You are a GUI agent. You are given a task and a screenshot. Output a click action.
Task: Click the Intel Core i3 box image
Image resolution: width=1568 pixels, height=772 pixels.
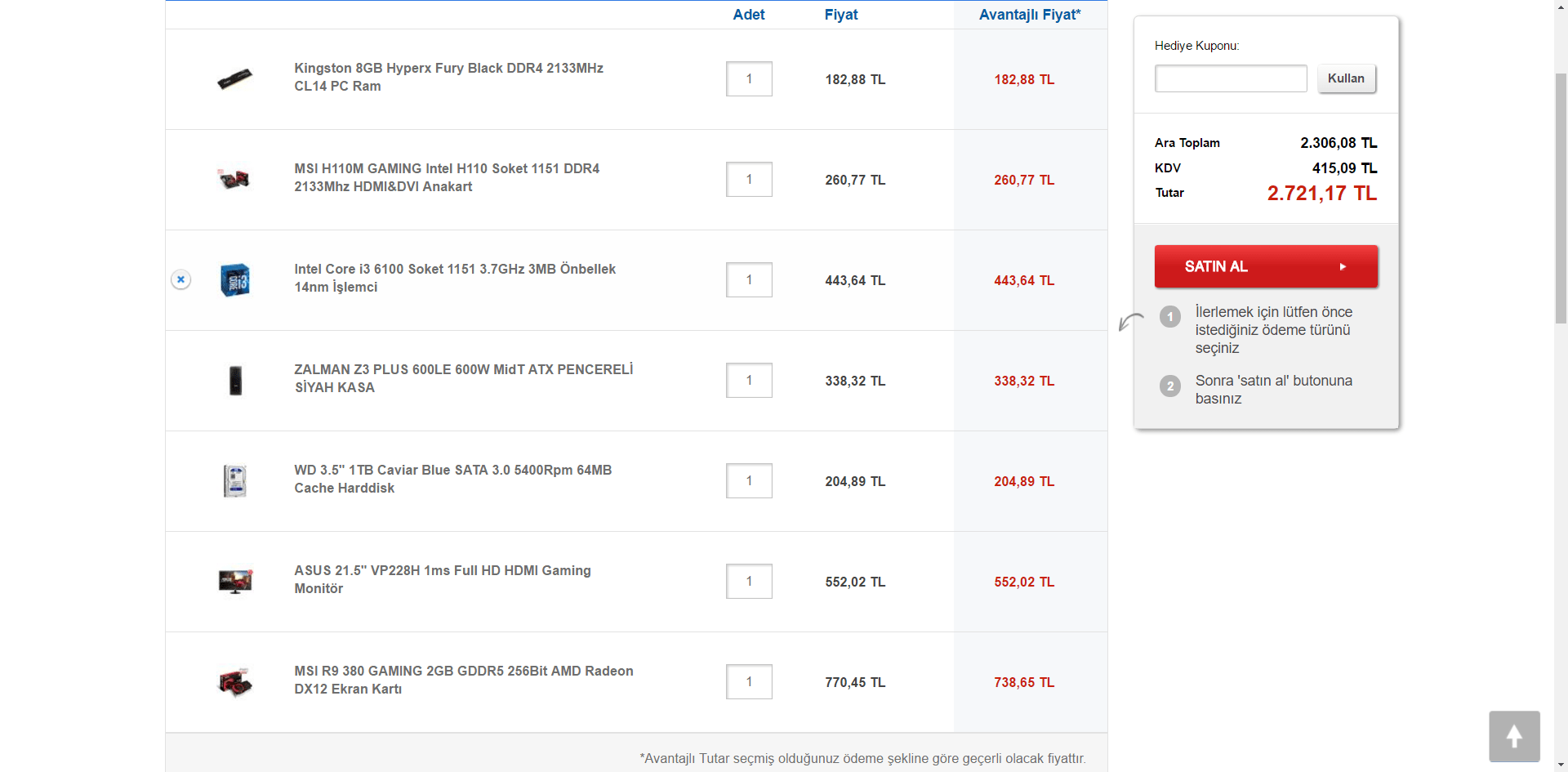(235, 279)
